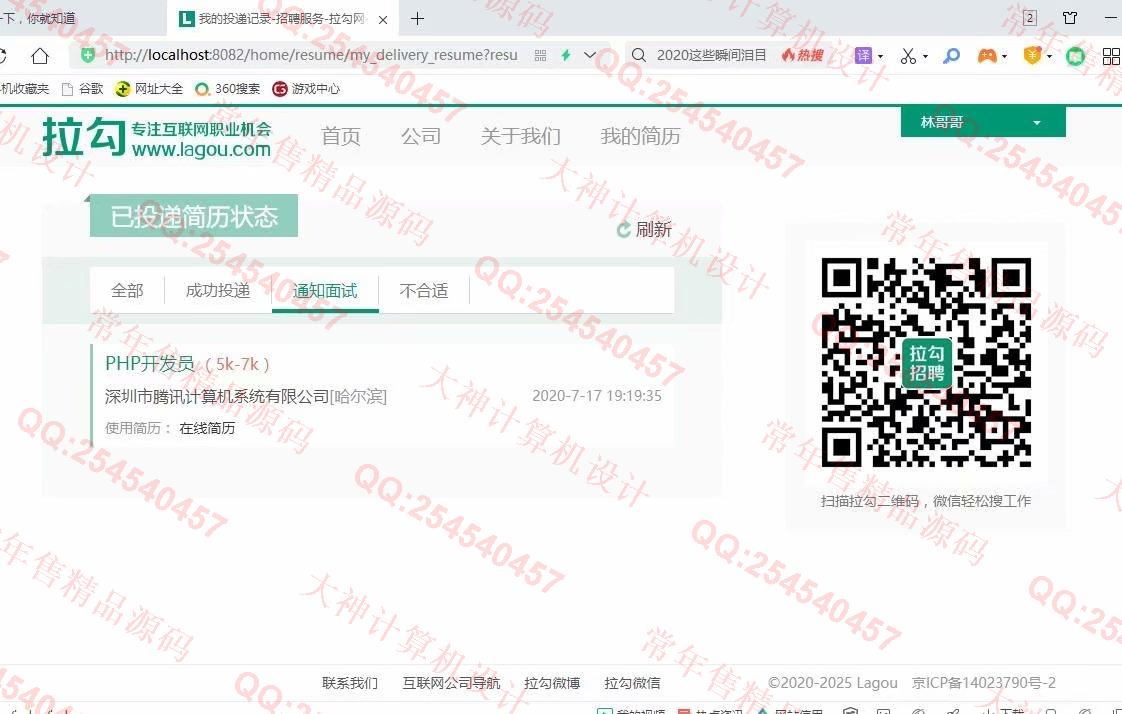The height and width of the screenshot is (714, 1122).
Task: Click the company name 深圳市腾讯计算机系统有限公司
Action: tap(217, 396)
